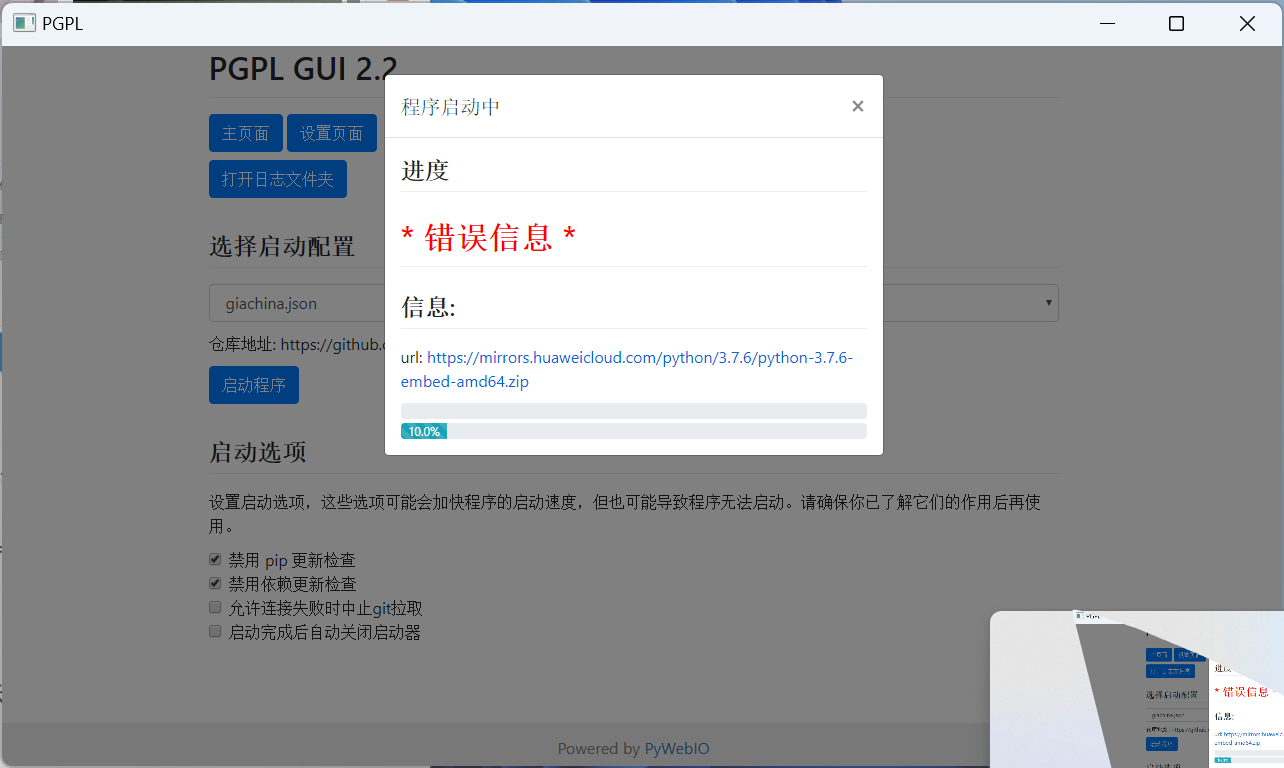Follow the PyWebIO link in the footer
The image size is (1284, 768).
coord(676,748)
